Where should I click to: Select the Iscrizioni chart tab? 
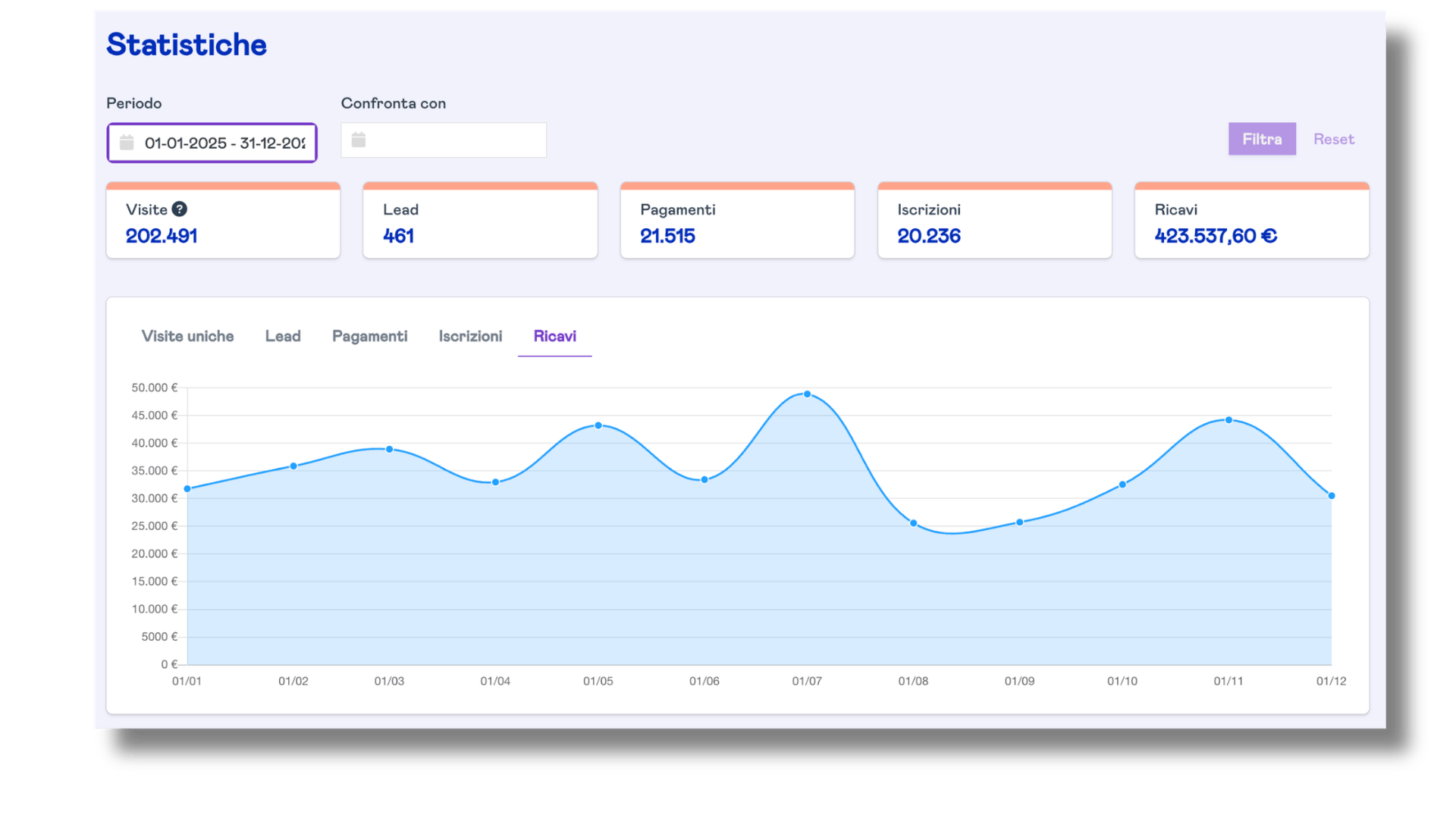coord(470,336)
